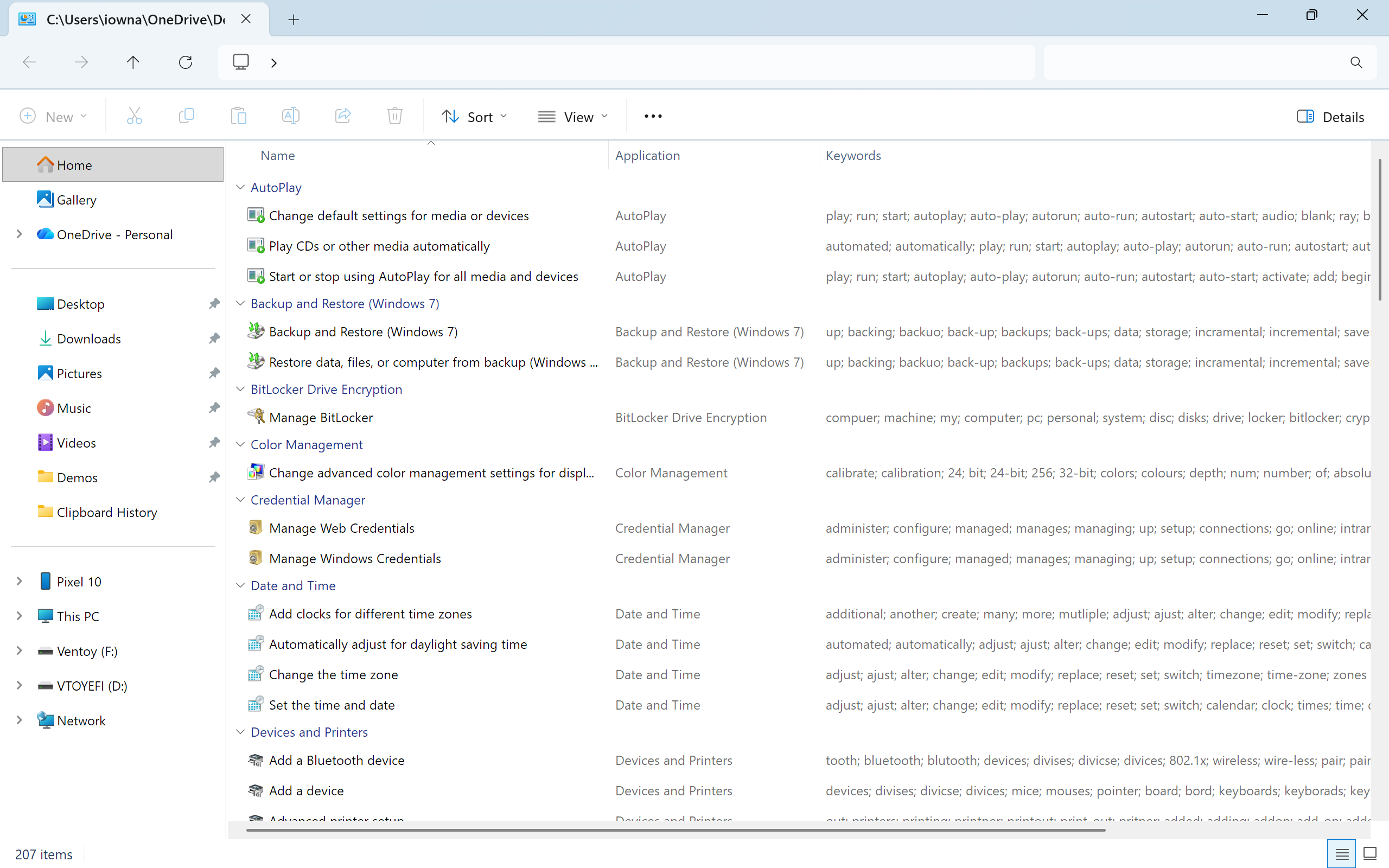Click the Add a Bluetooth device icon

point(256,759)
